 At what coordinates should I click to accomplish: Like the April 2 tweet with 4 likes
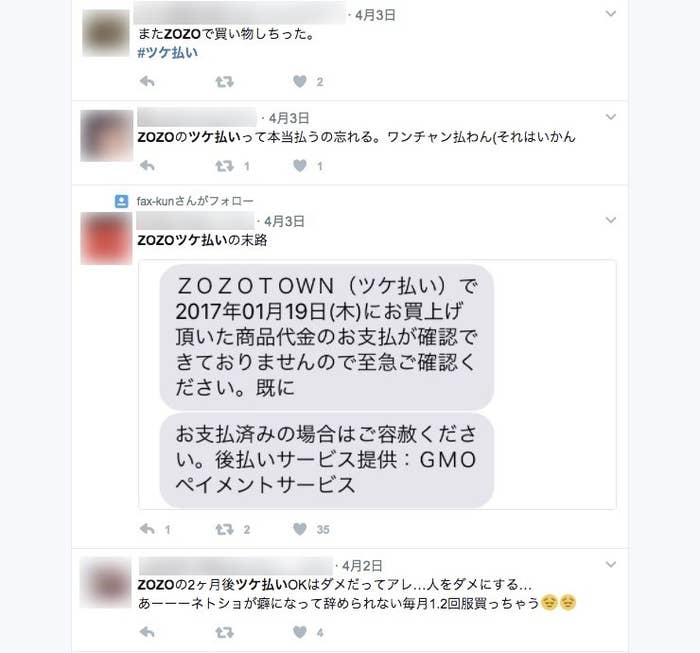click(300, 632)
